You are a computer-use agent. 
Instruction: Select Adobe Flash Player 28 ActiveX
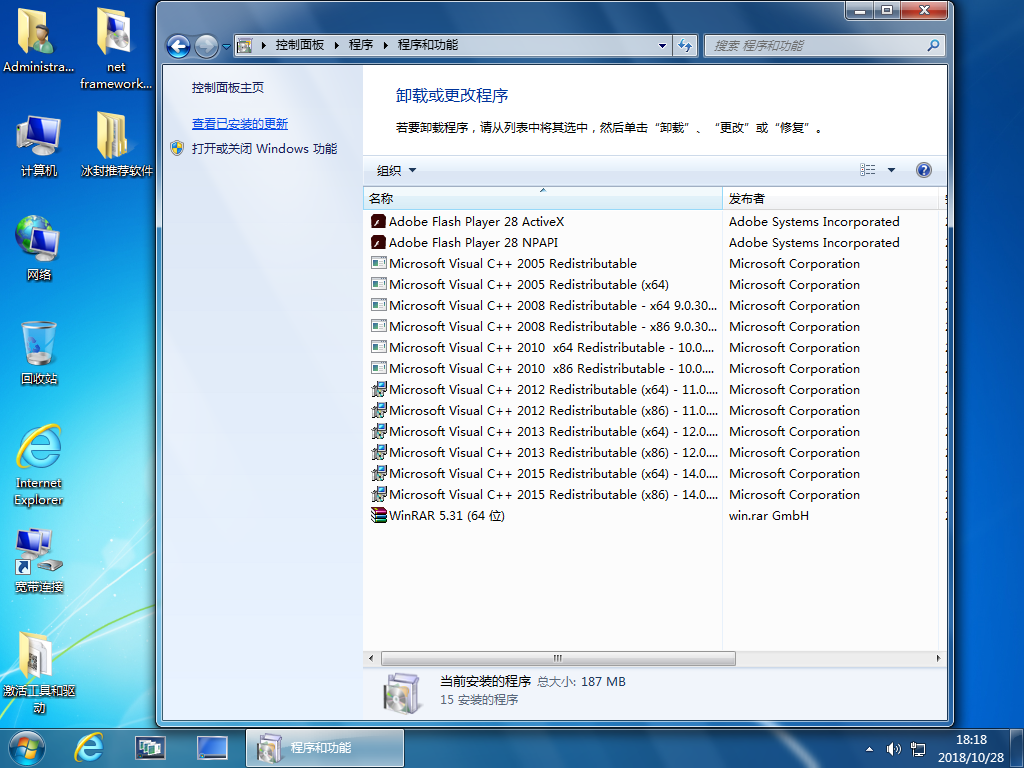[476, 222]
